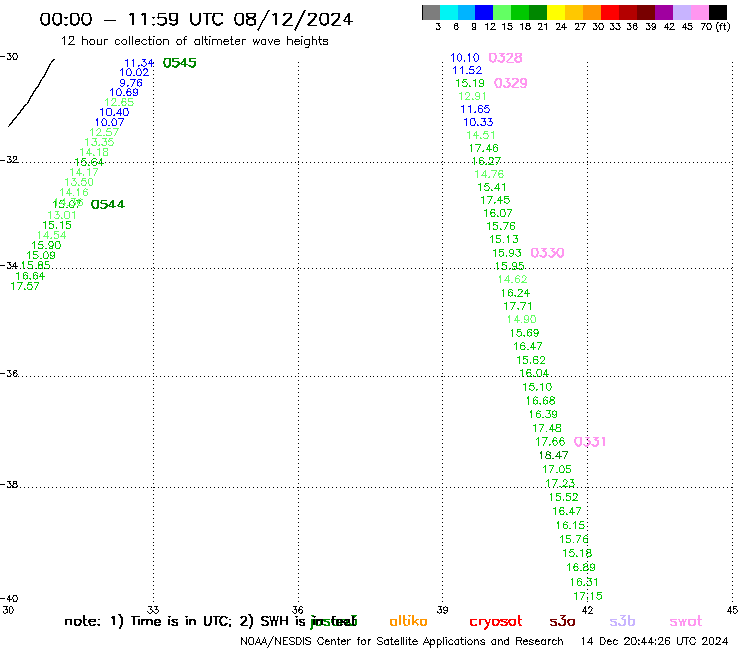Click the wave height value 17.71
740x650 pixels.
click(x=518, y=306)
